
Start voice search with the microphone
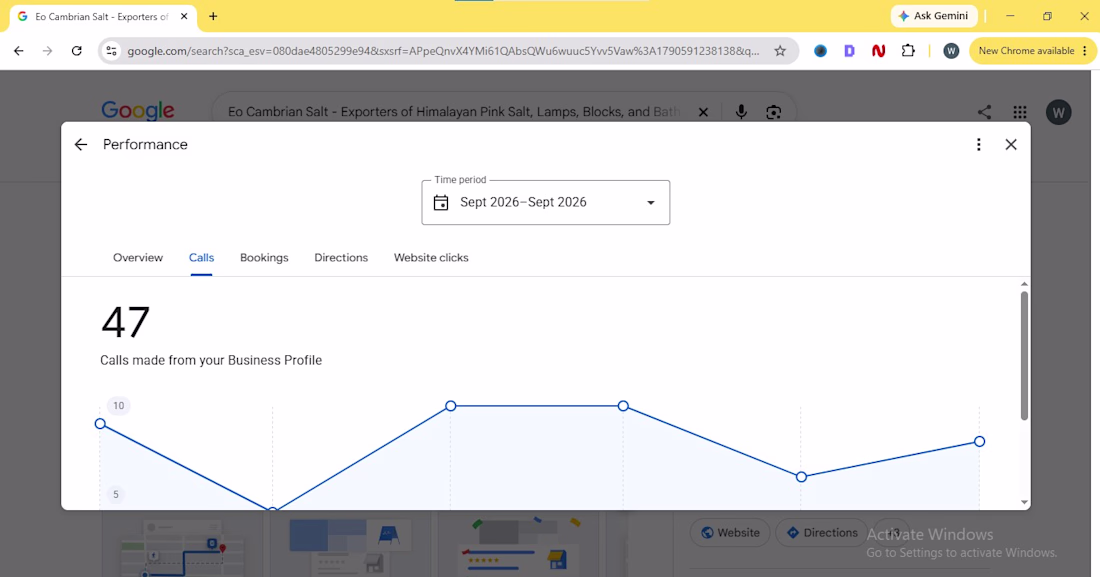[741, 112]
